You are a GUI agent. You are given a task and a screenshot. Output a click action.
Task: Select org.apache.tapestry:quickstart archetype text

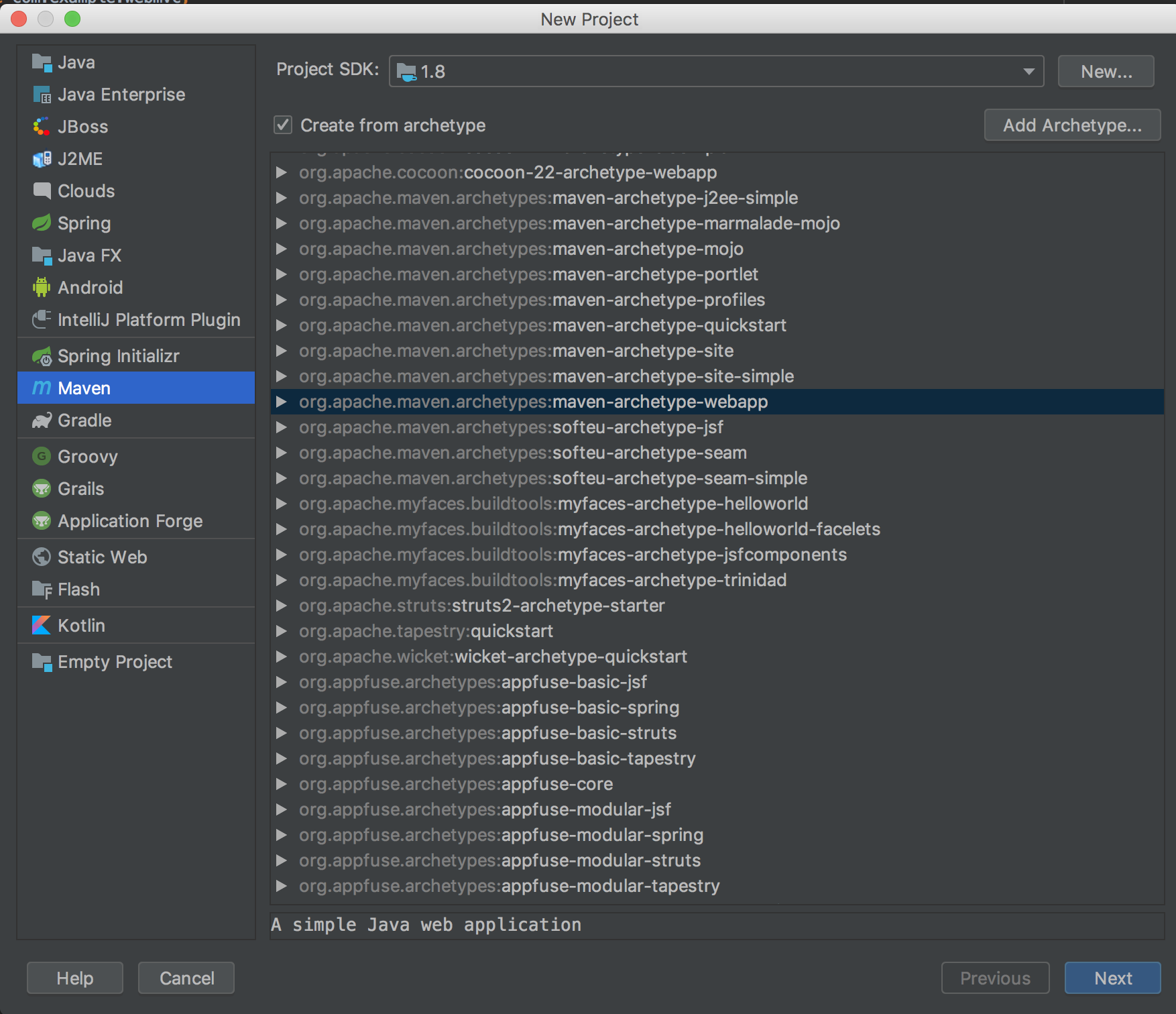(426, 631)
